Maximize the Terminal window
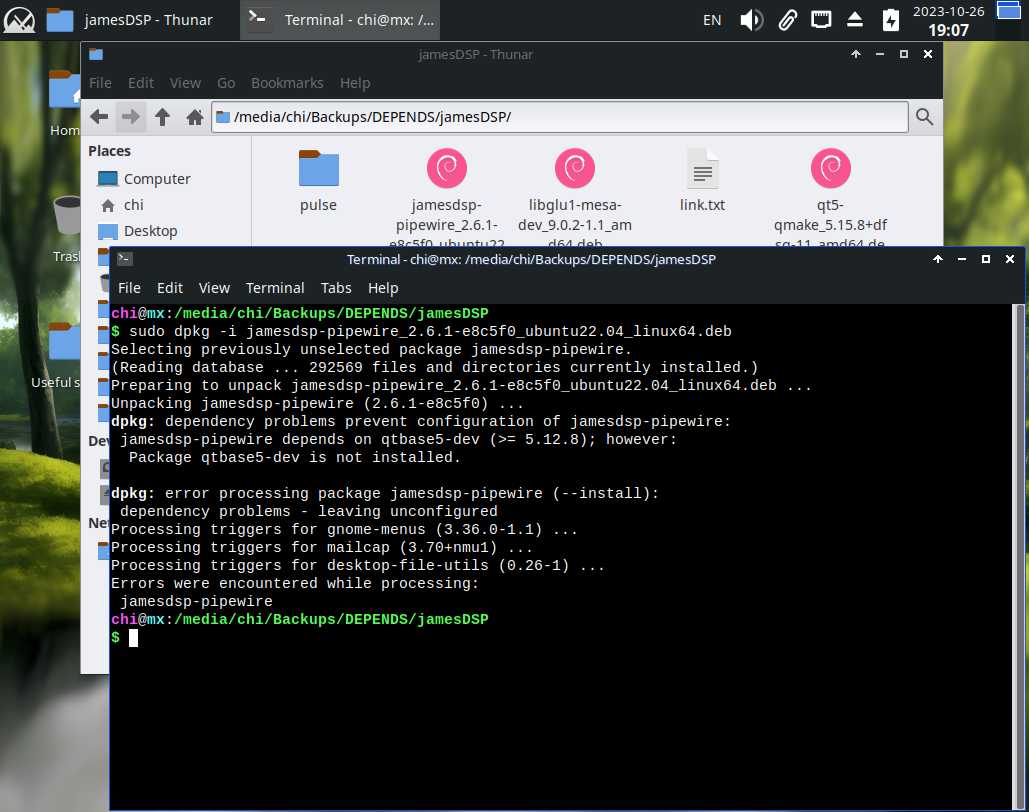This screenshot has width=1029, height=812. point(986,259)
